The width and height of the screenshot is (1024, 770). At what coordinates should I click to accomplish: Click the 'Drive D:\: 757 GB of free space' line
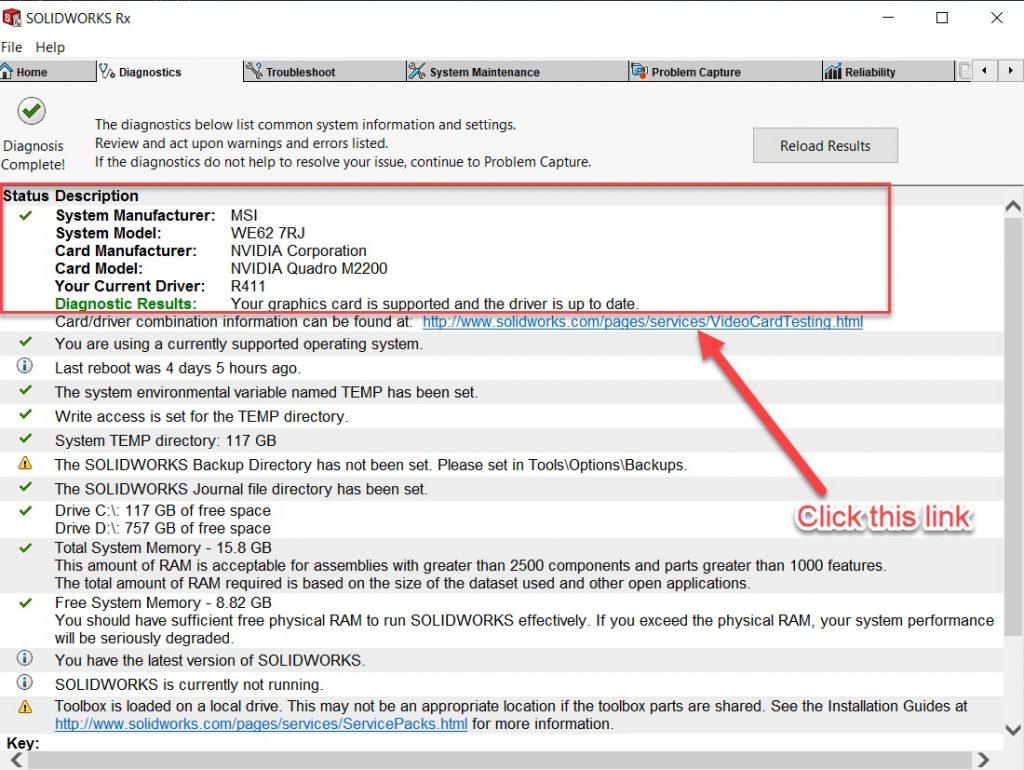coord(163,528)
